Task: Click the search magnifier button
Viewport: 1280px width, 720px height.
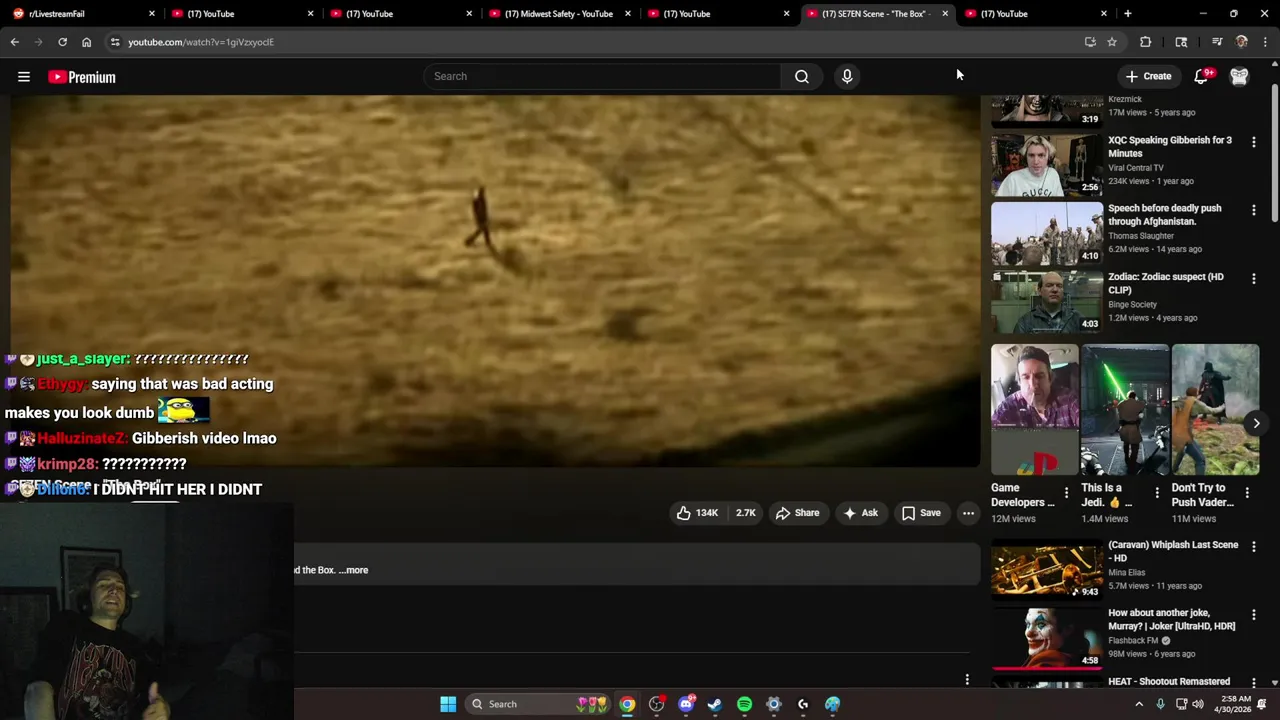Action: click(x=802, y=76)
